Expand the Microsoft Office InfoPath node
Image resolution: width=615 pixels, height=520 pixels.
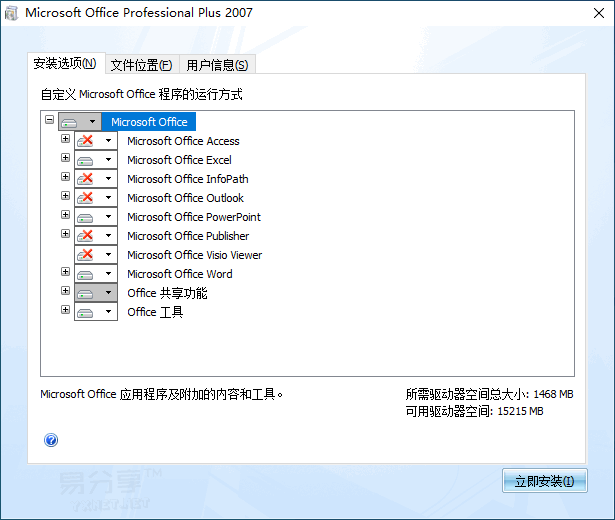click(x=66, y=176)
